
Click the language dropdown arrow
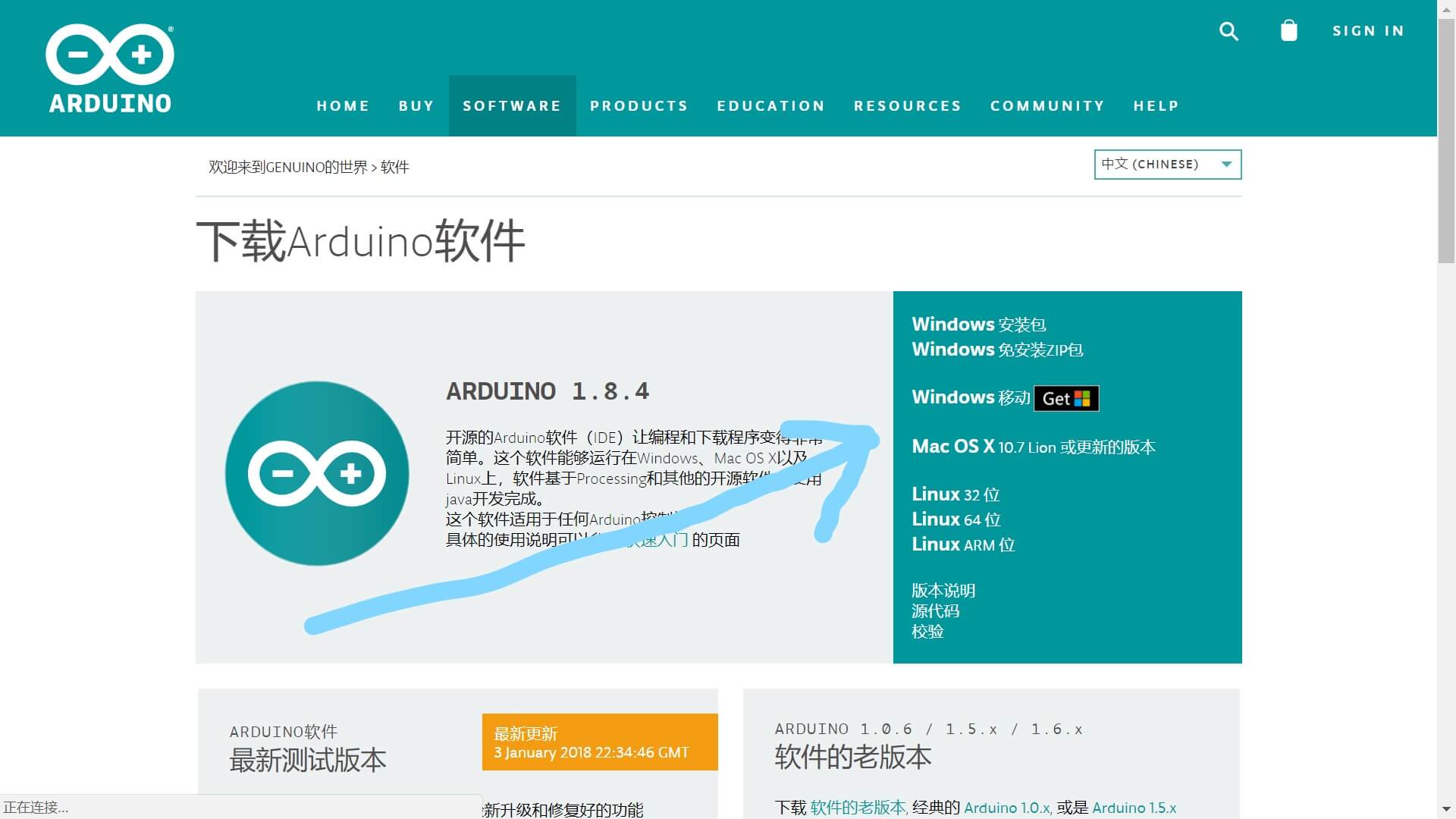(x=1226, y=165)
